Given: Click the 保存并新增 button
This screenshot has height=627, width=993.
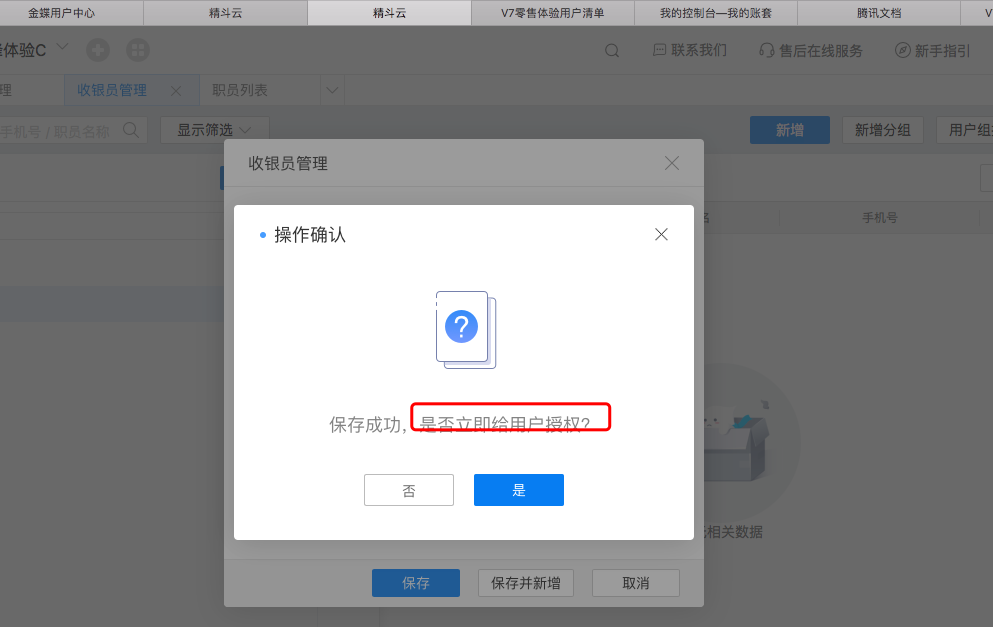Looking at the screenshot, I should [526, 583].
